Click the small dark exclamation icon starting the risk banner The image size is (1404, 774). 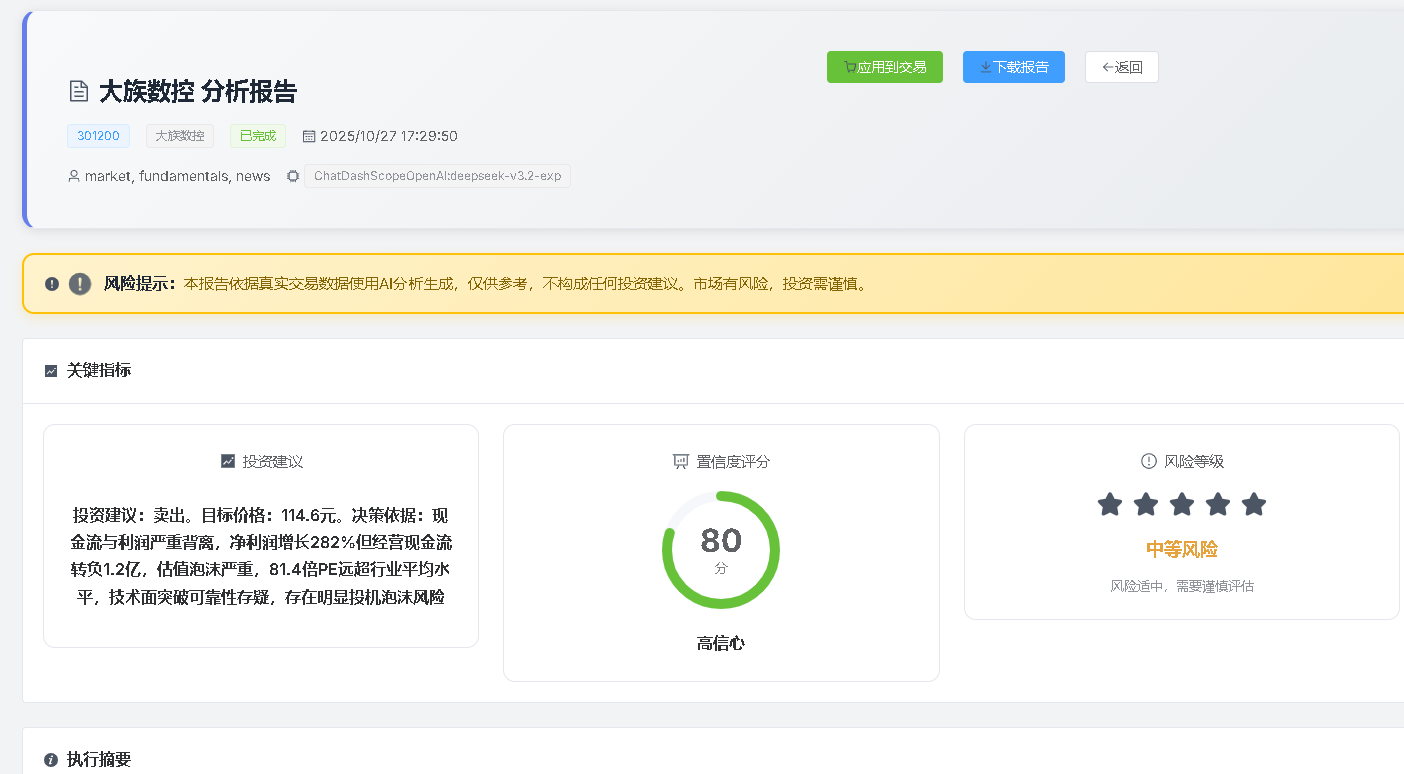click(x=52, y=284)
